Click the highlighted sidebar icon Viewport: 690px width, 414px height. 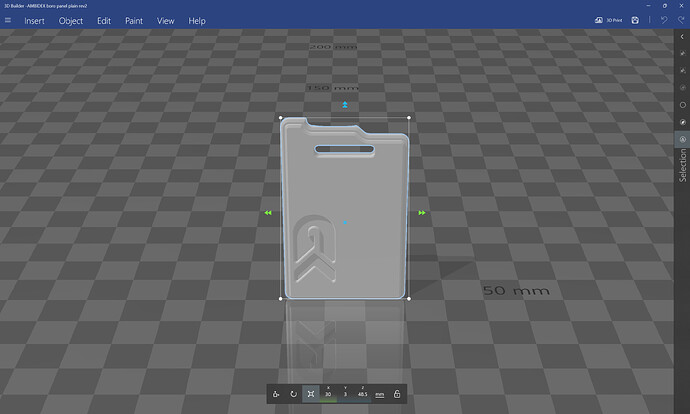(683, 139)
